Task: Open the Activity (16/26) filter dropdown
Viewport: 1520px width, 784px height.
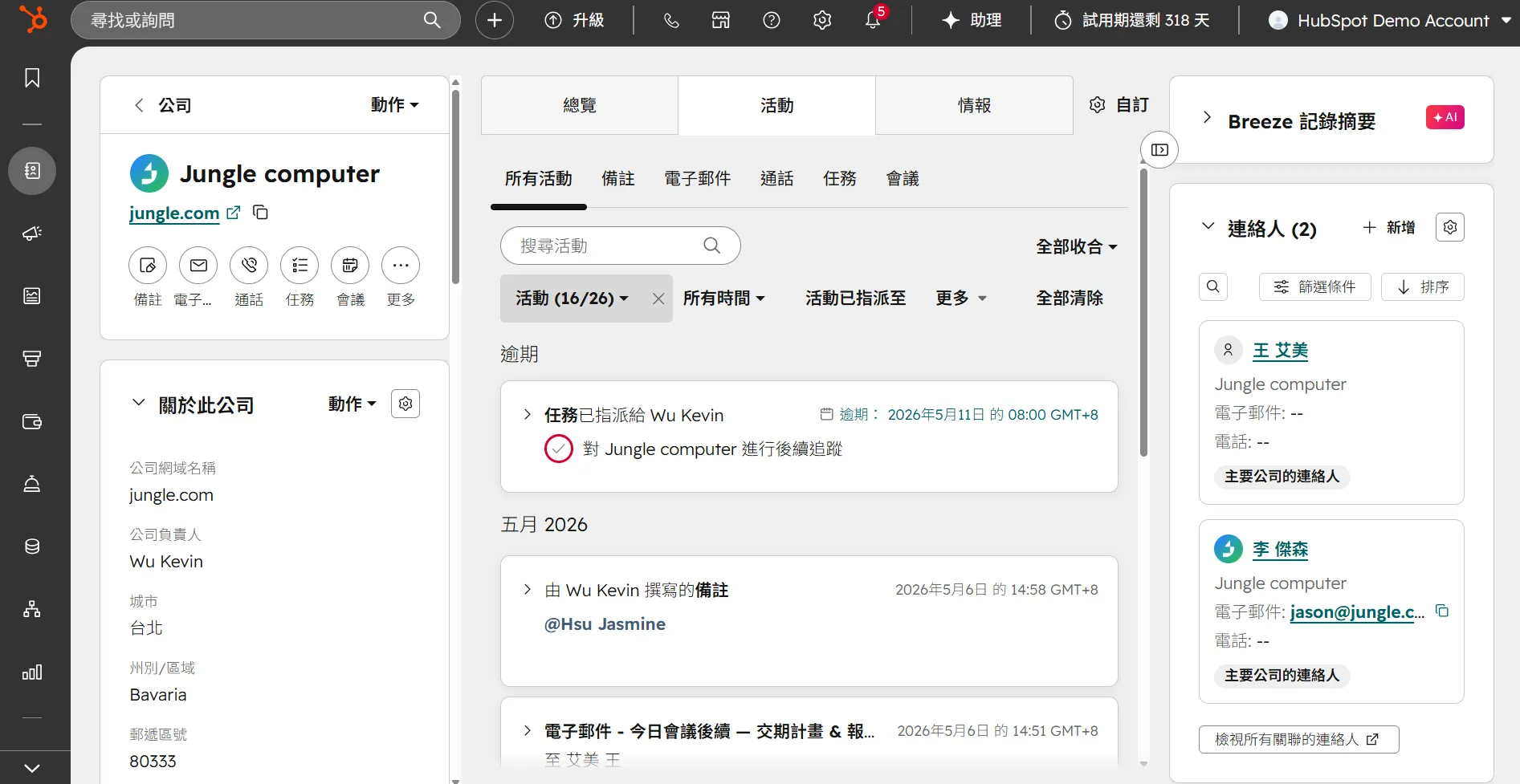Action: (572, 299)
